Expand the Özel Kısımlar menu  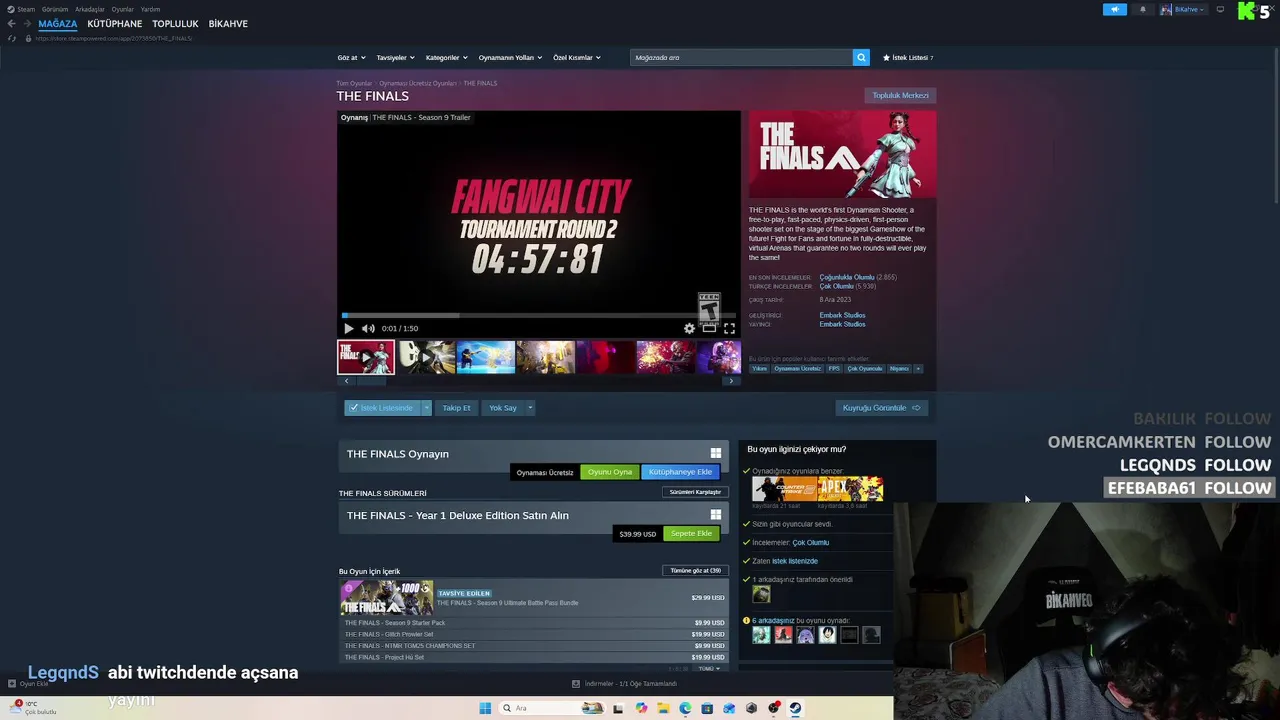pos(577,58)
